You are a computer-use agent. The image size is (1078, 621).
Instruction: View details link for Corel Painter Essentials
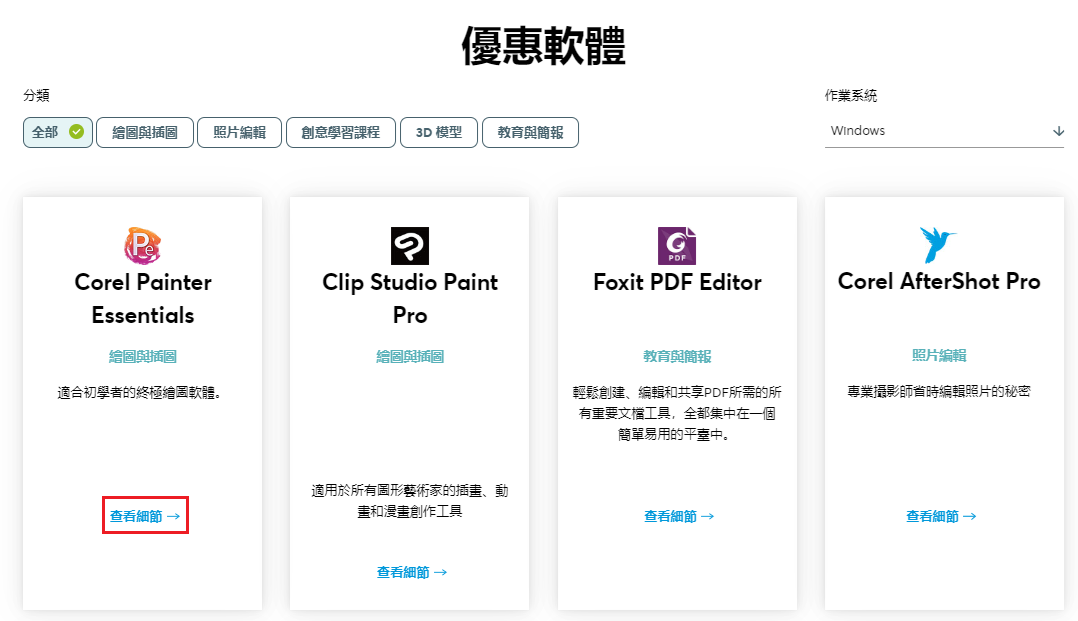[145, 516]
